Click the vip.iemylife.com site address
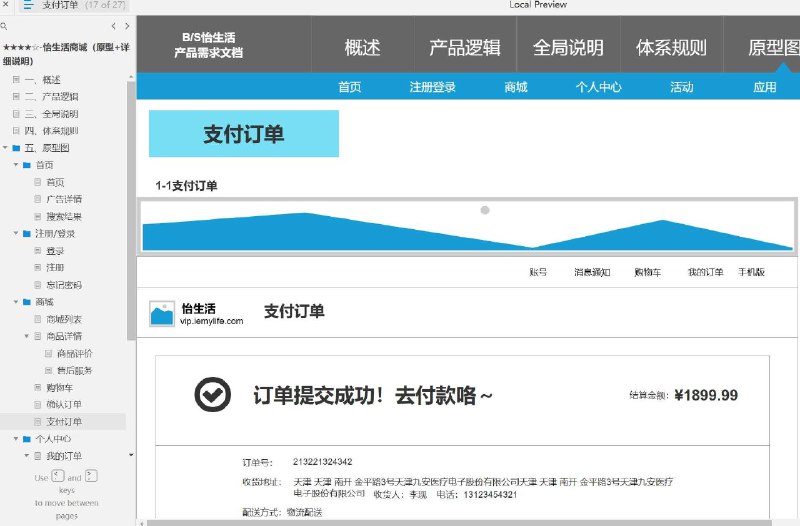The width and height of the screenshot is (800, 526). (x=211, y=321)
